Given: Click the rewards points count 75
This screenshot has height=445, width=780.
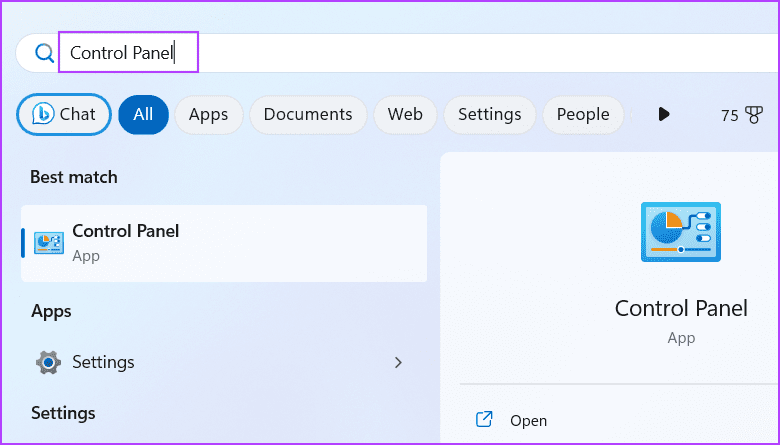Looking at the screenshot, I should click(729, 116).
